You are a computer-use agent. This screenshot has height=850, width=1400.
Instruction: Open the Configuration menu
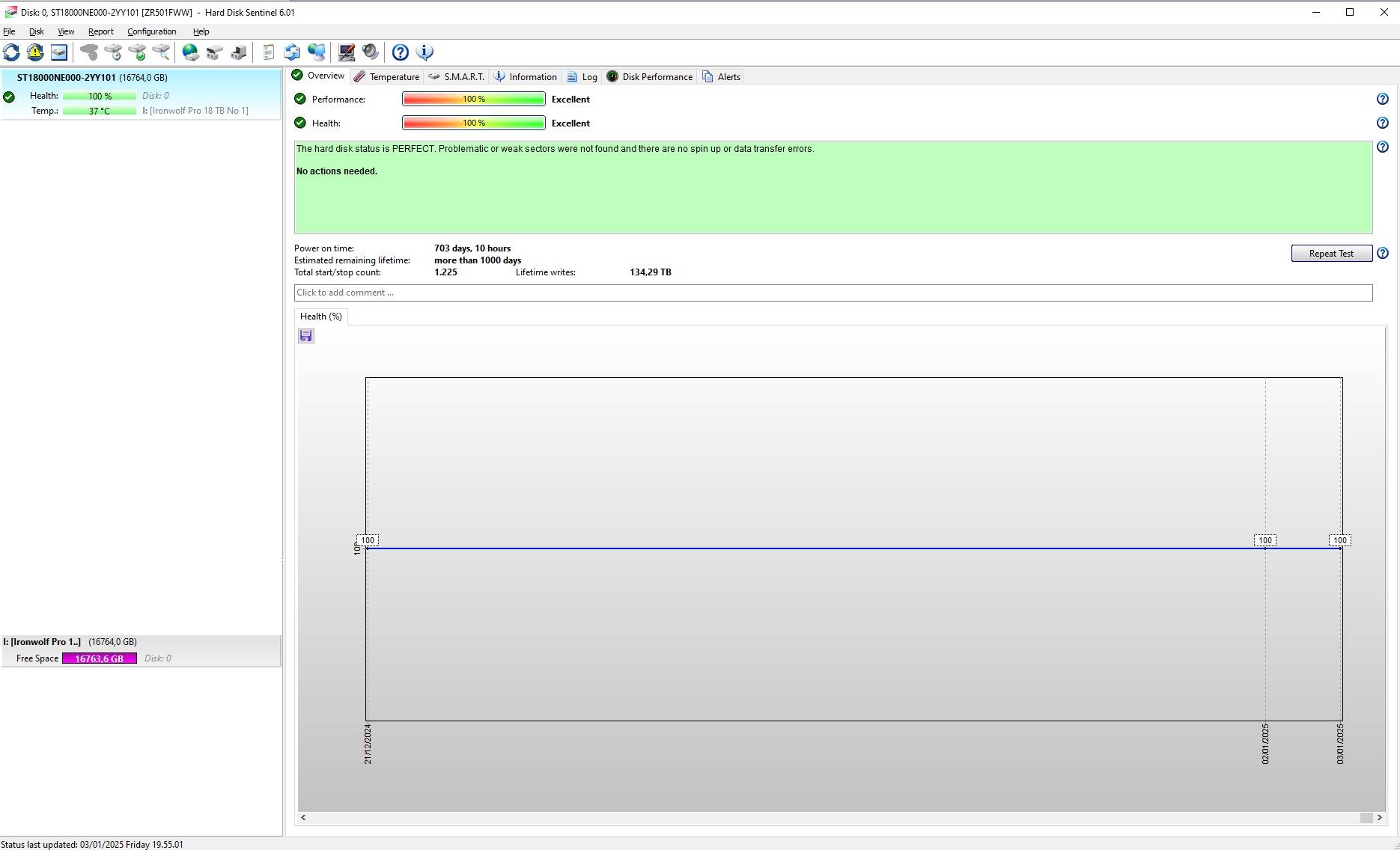pyautogui.click(x=152, y=31)
